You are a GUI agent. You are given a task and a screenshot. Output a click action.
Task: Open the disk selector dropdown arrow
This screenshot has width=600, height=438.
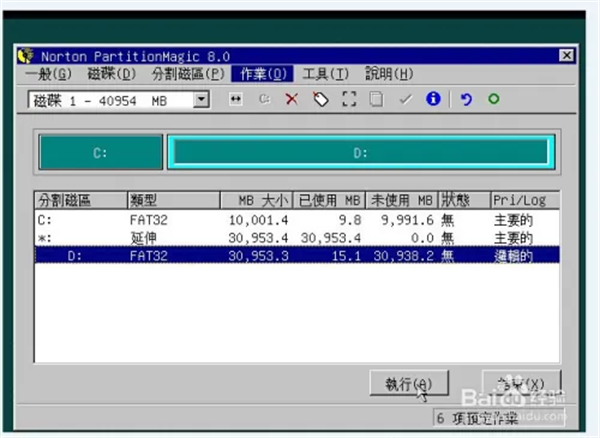[x=201, y=100]
